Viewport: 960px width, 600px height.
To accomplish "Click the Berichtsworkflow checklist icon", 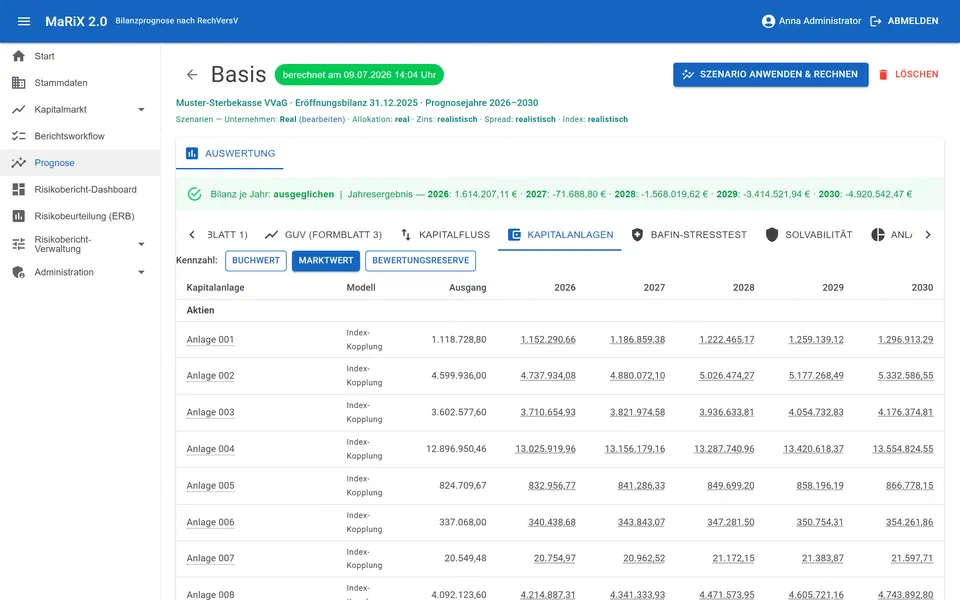I will (18, 136).
